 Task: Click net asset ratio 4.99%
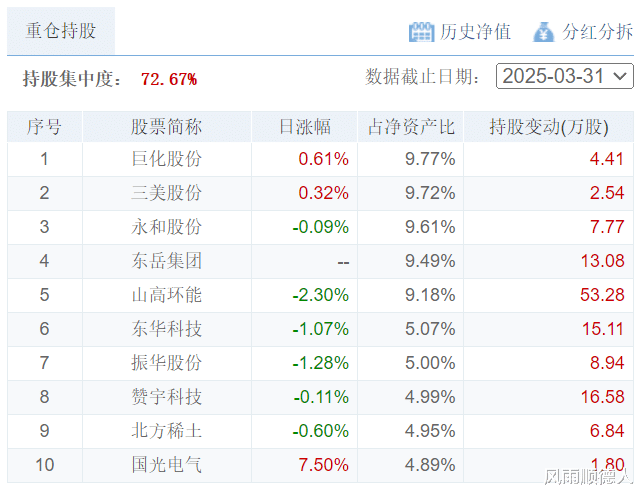[x=430, y=397]
